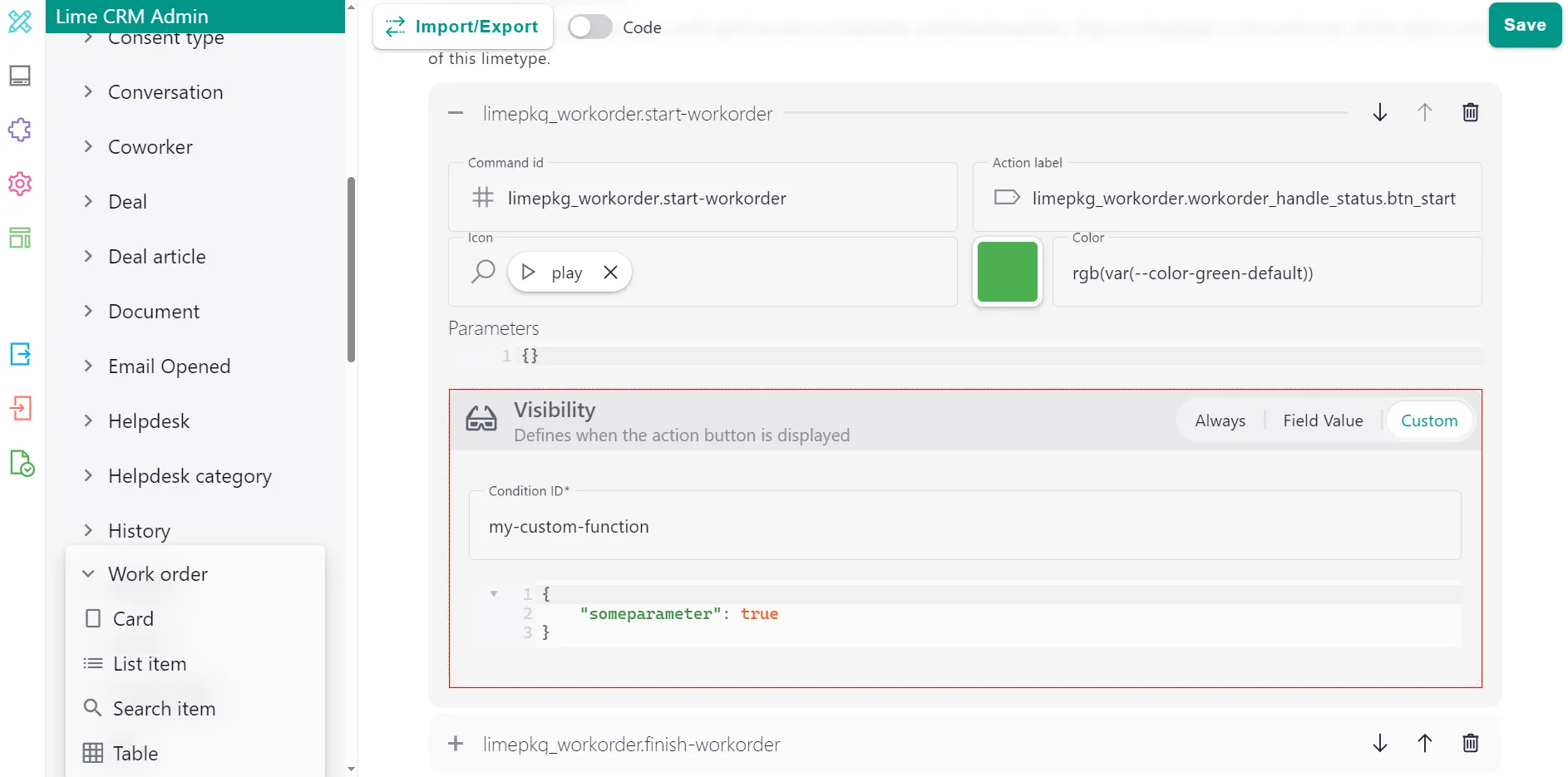Image resolution: width=1568 pixels, height=777 pixels.
Task: Expand the Helpdesk tree item
Action: pos(88,421)
